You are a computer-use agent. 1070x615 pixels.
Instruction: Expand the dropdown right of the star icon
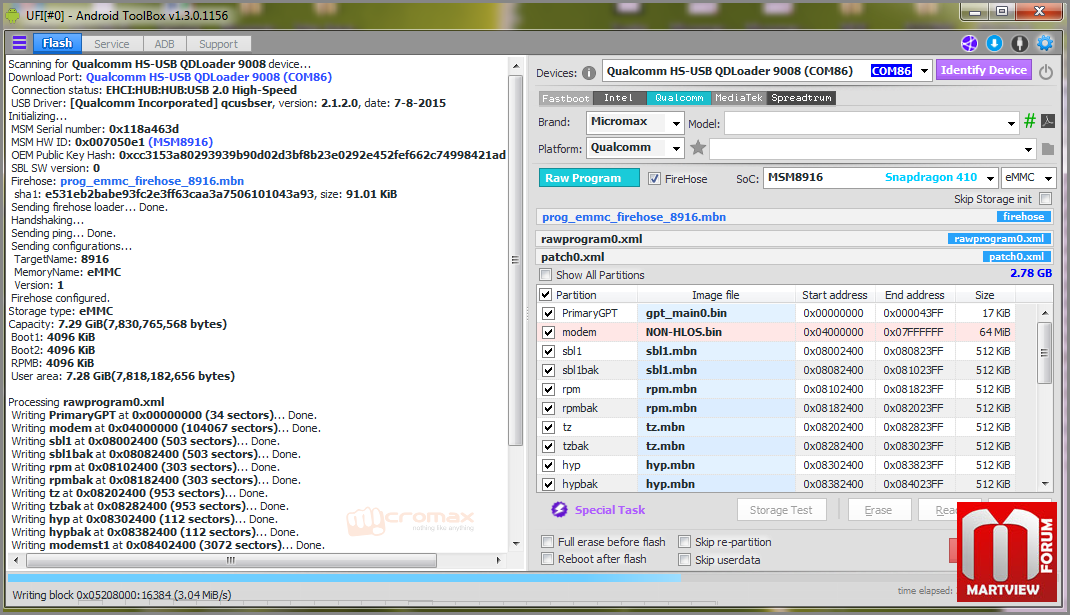click(1028, 149)
